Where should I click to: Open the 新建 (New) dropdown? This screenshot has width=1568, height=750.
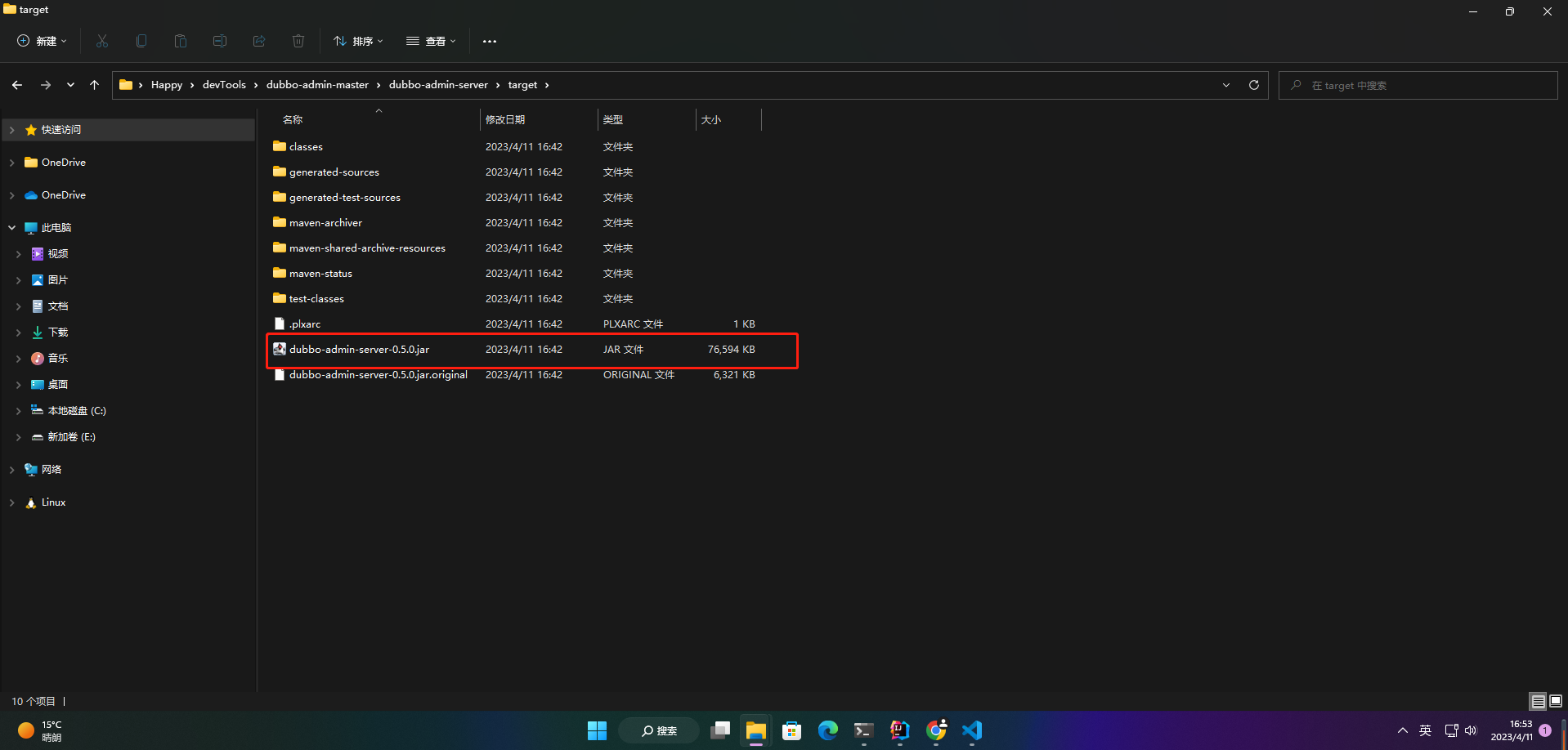tap(42, 41)
